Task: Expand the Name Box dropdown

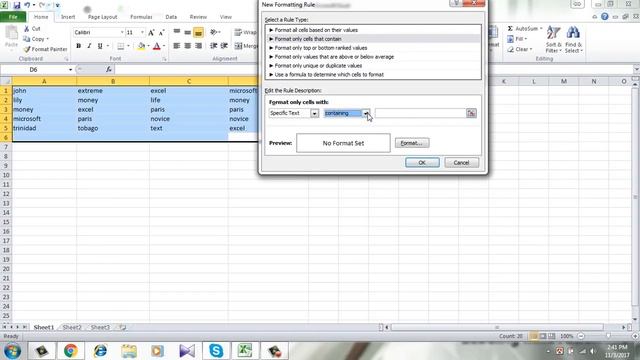Action: click(70, 69)
